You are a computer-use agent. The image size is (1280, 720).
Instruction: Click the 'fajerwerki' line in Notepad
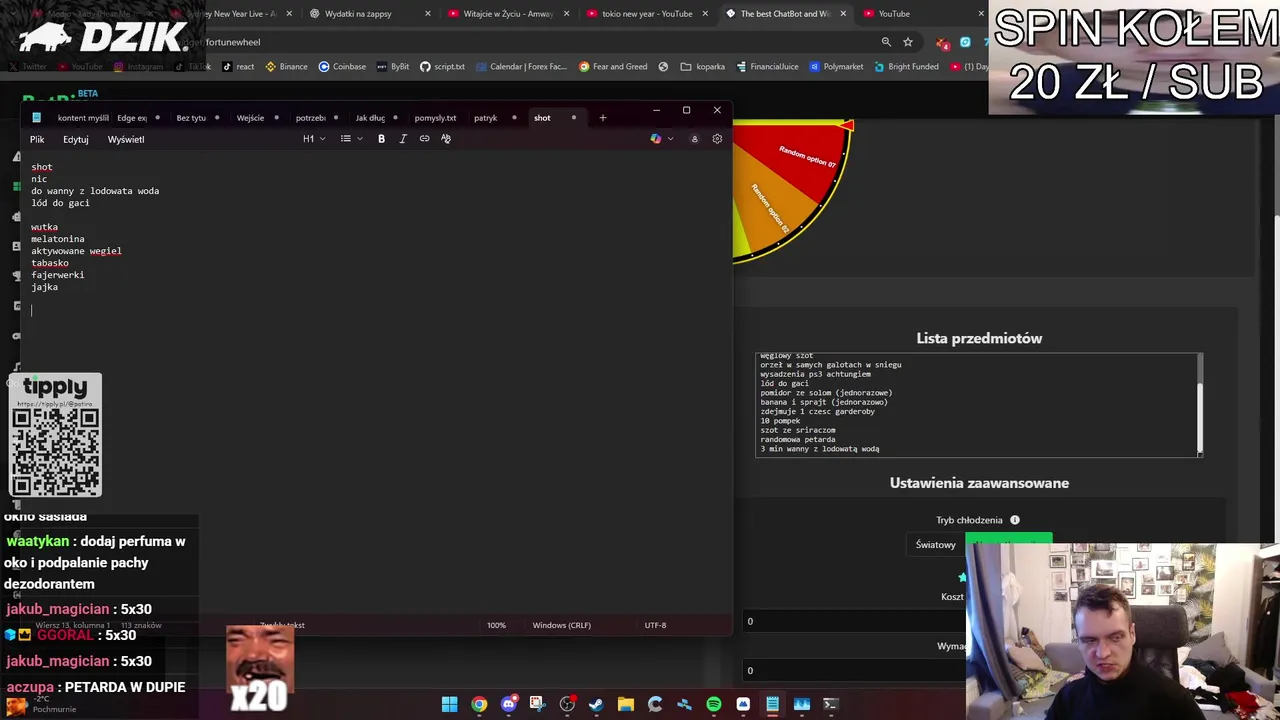point(57,275)
